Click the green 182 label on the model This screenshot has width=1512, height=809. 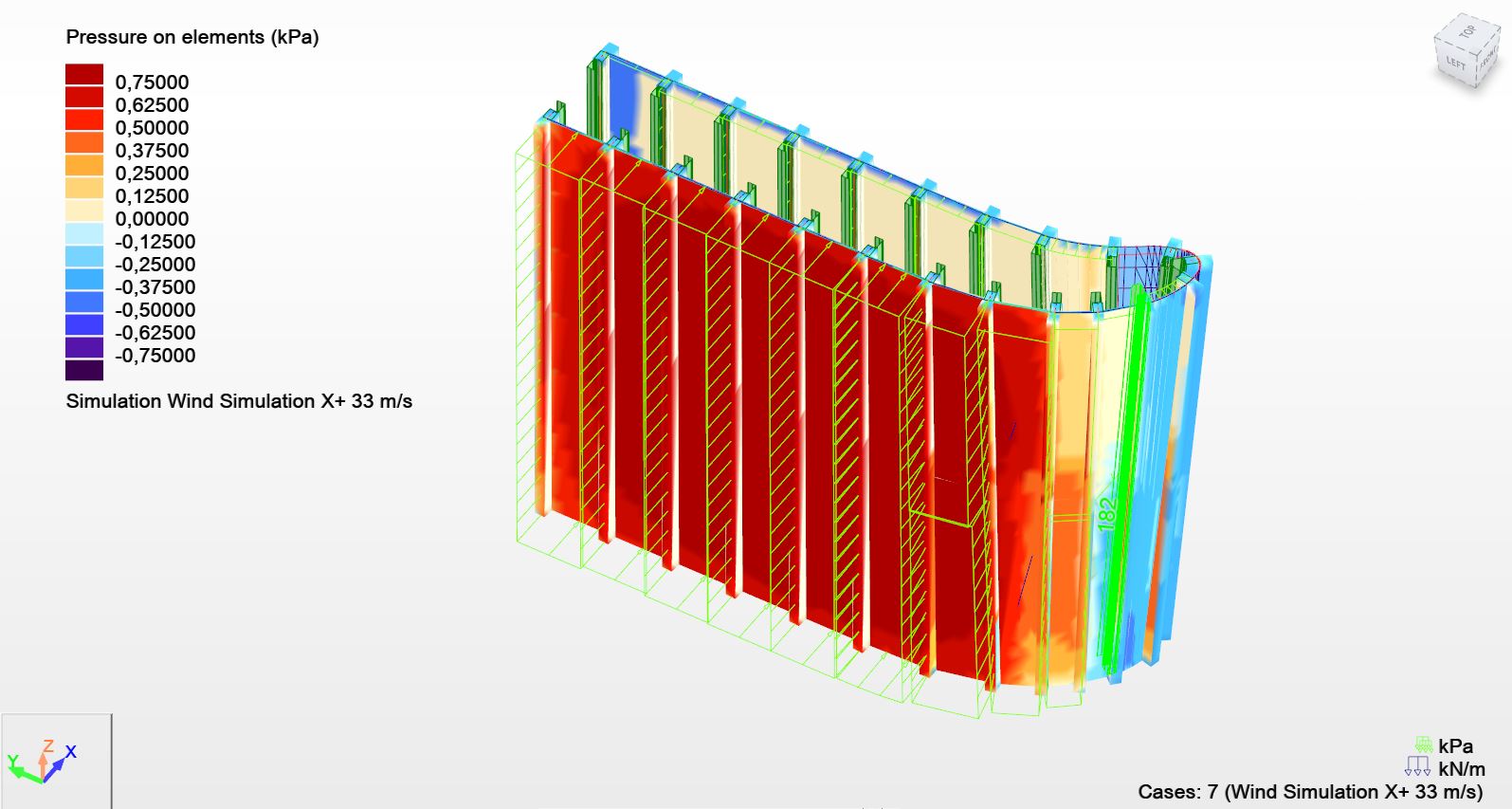[1105, 513]
